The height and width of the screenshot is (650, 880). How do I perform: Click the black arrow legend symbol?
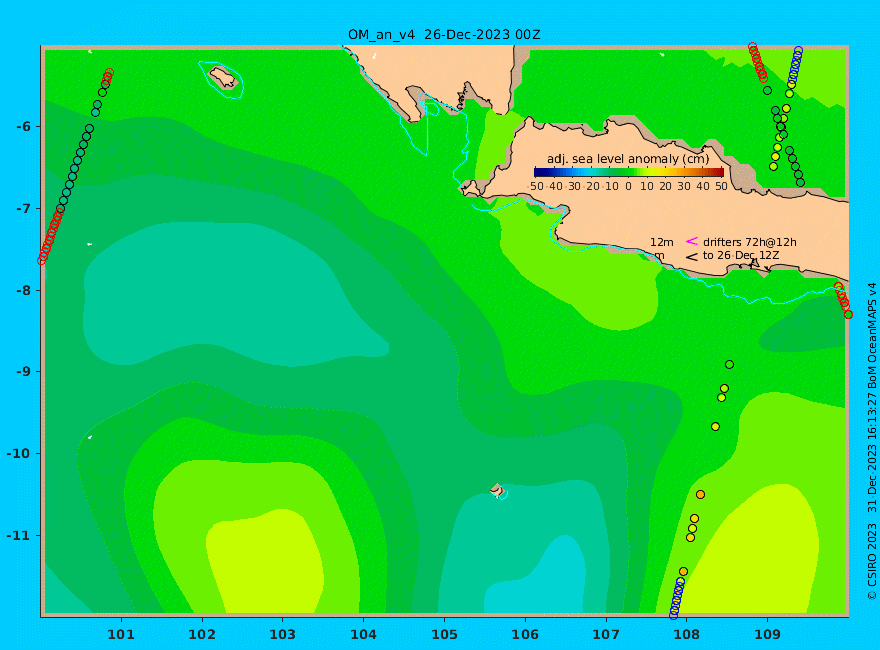pyautogui.click(x=691, y=257)
